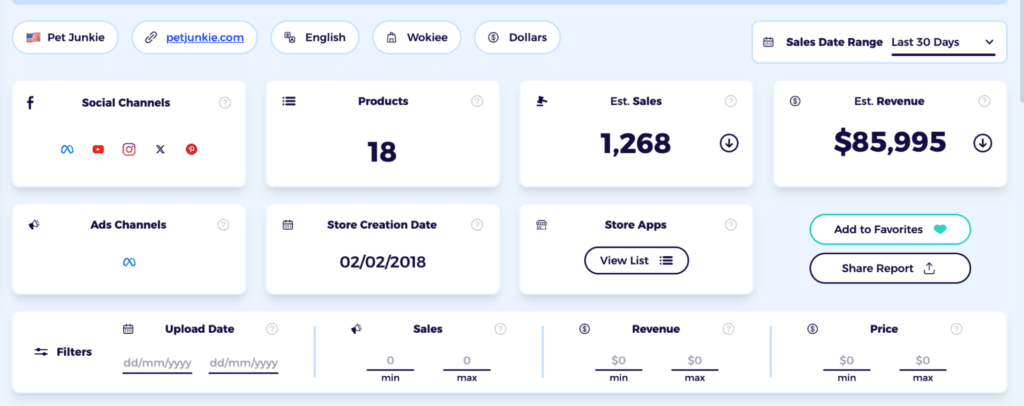
Task: Click the help icon next to Revenue filter
Action: click(728, 329)
